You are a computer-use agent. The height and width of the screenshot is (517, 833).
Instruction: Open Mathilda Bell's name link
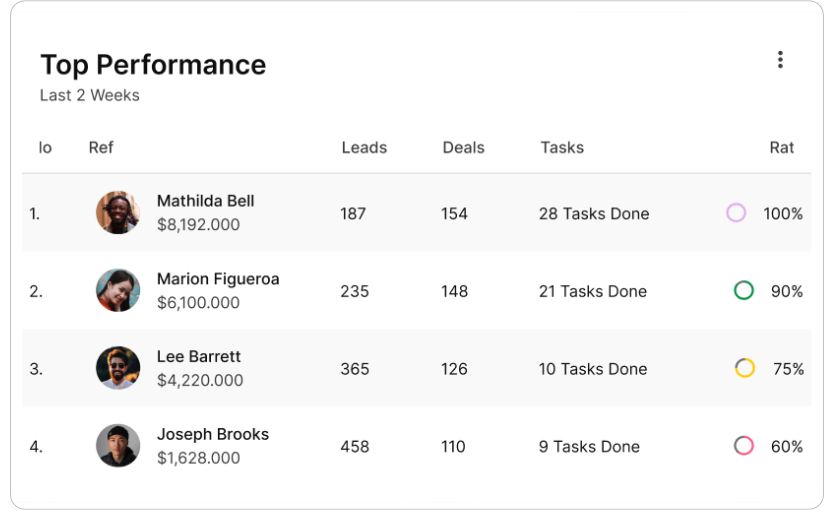(x=205, y=201)
